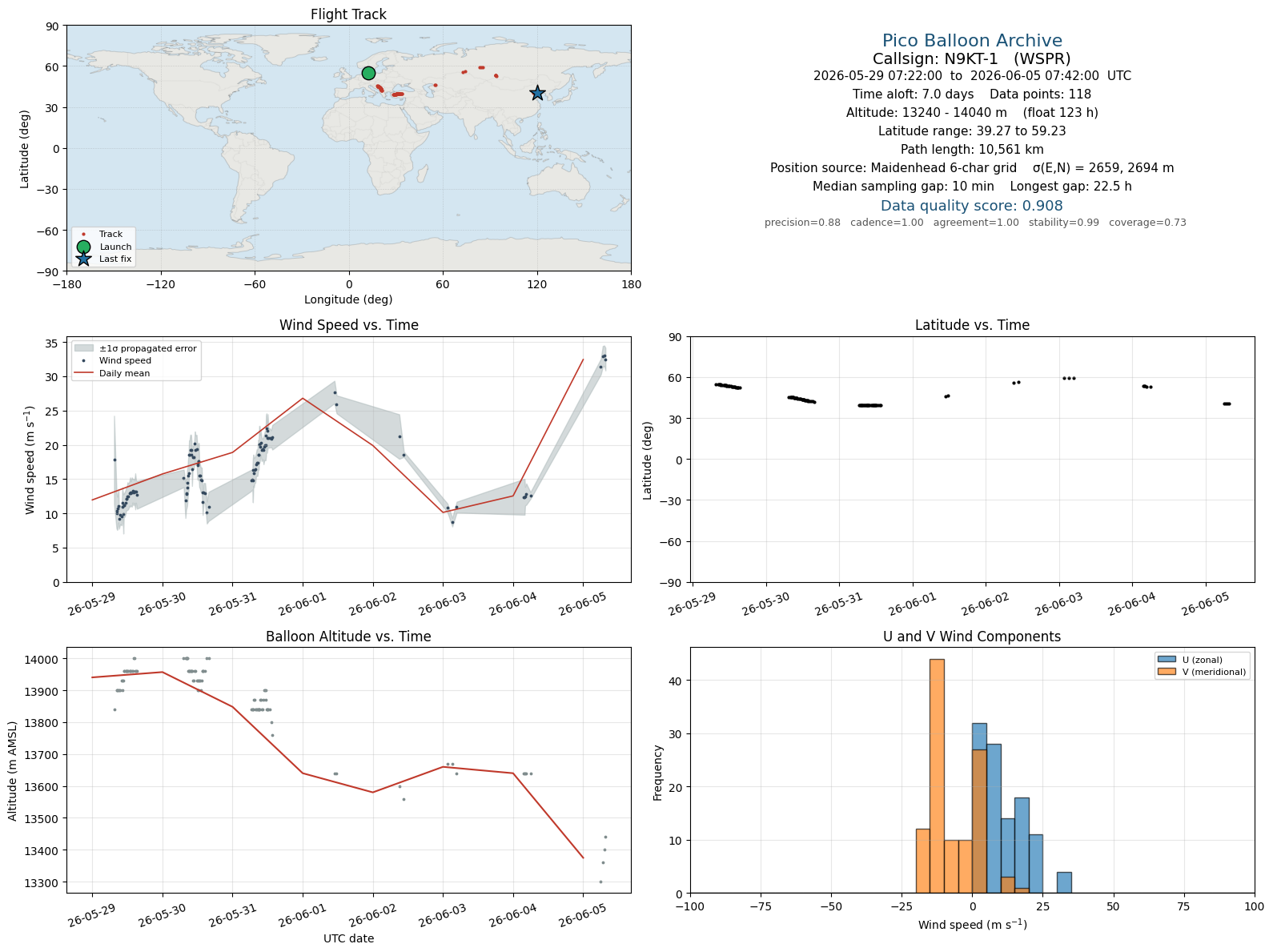This screenshot has height=952, width=1273.
Task: Select "Data quality score: 0.908"
Action: [972, 206]
